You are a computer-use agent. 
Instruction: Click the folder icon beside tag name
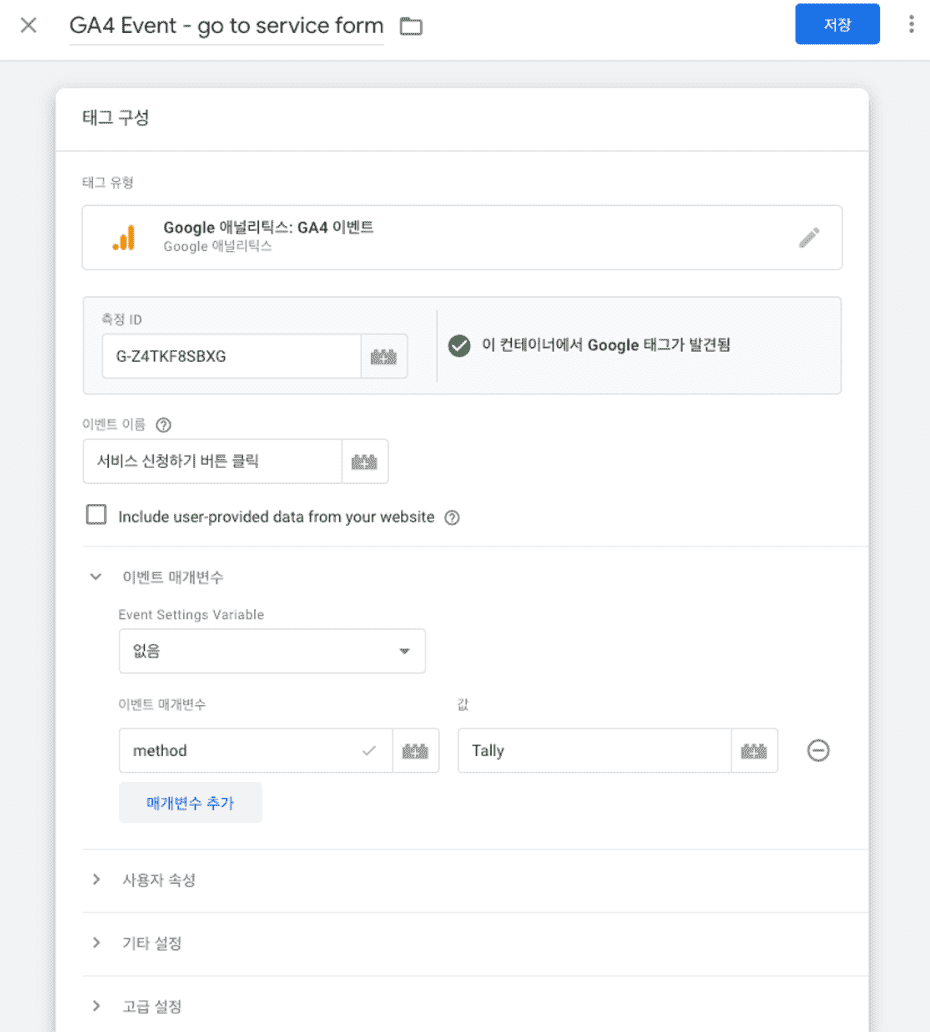411,26
